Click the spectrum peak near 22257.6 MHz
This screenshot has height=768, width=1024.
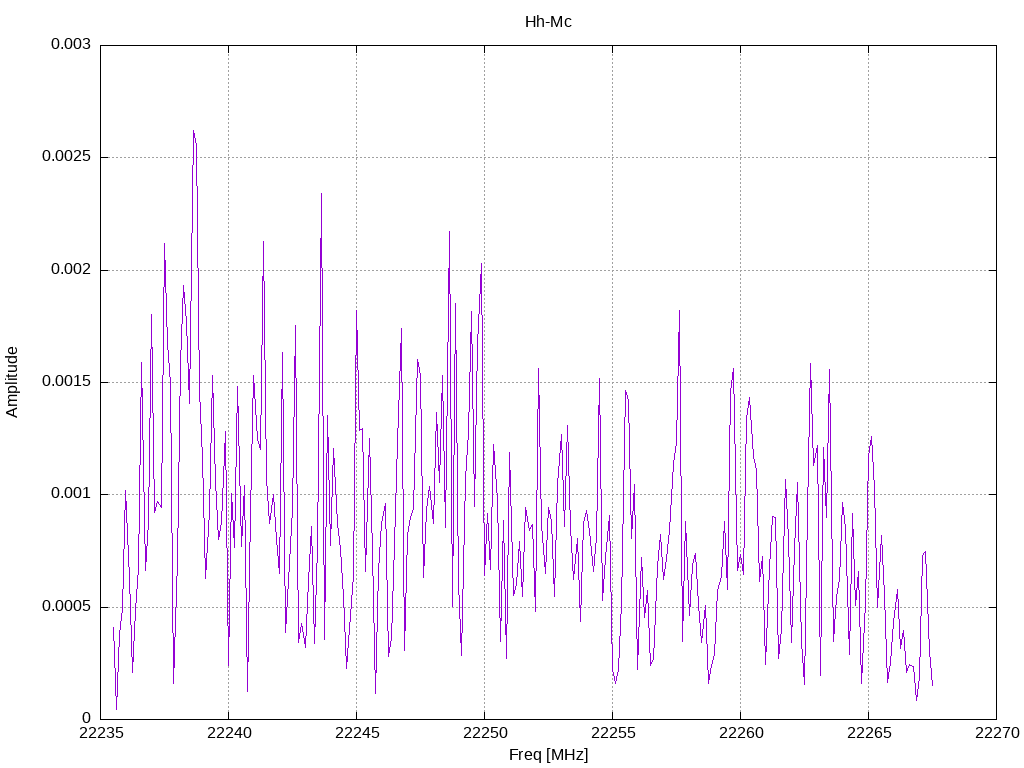[679, 312]
